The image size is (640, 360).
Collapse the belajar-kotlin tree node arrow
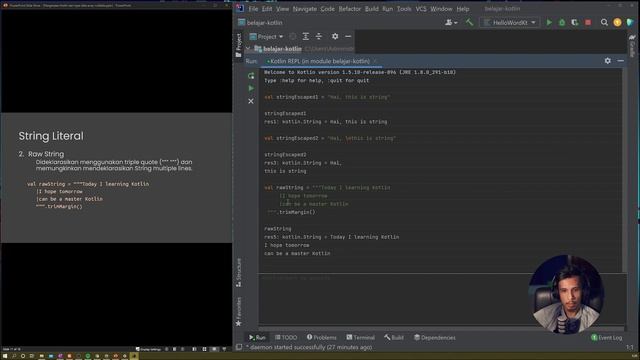pos(248,49)
